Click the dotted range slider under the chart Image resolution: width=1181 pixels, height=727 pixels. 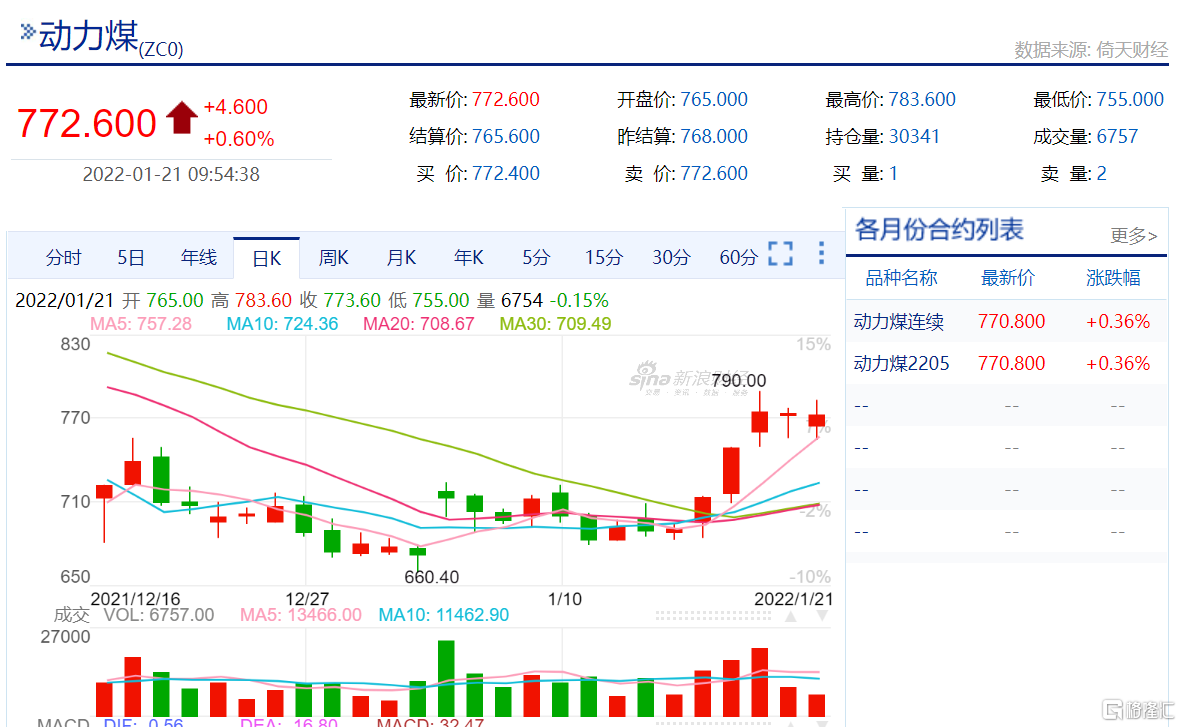click(x=713, y=616)
